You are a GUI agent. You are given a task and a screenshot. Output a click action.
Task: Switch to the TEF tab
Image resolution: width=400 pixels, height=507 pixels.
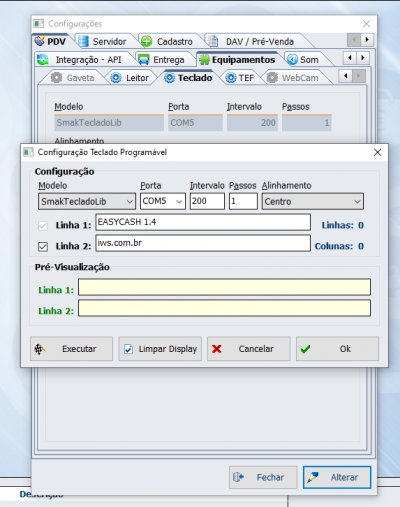pyautogui.click(x=240, y=78)
